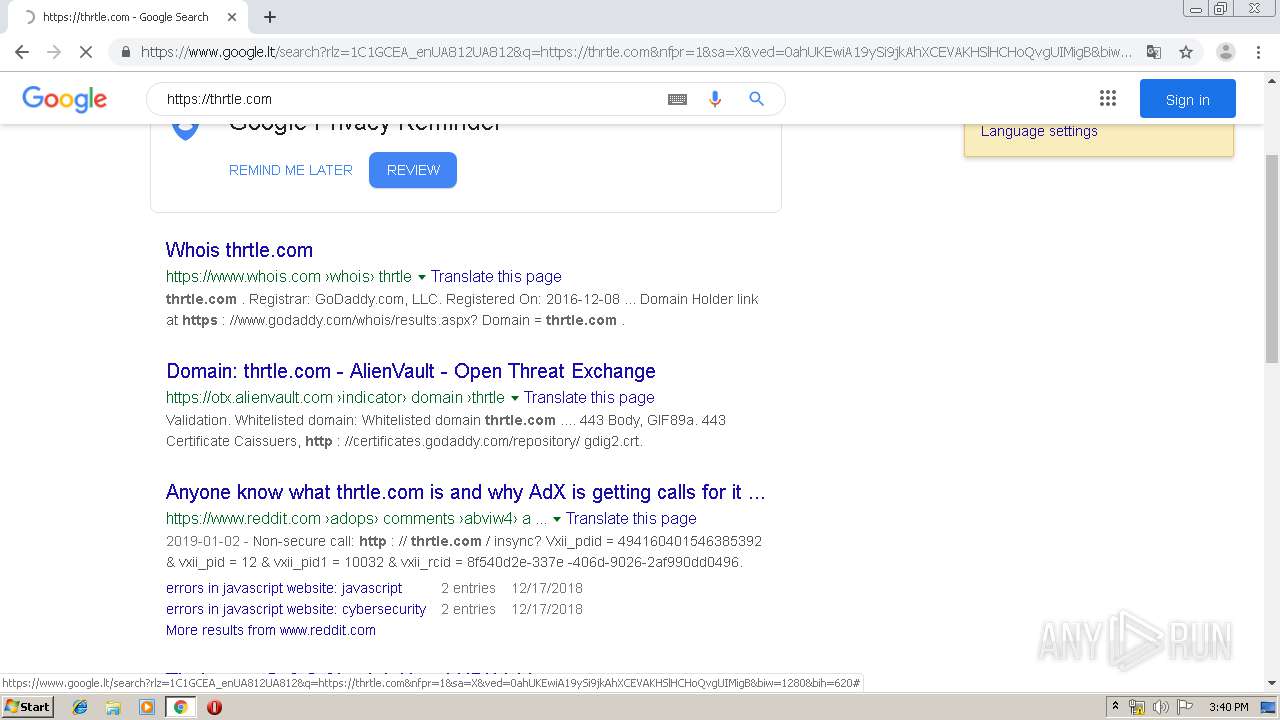
Task: Open the on-screen keyboard icon
Action: pos(677,99)
